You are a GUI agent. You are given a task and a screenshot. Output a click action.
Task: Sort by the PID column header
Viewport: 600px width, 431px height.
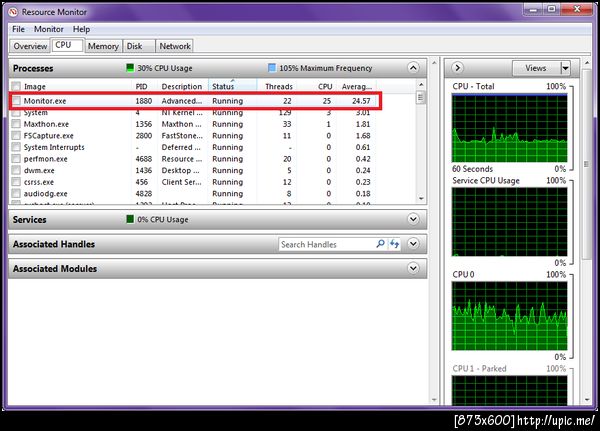click(142, 87)
